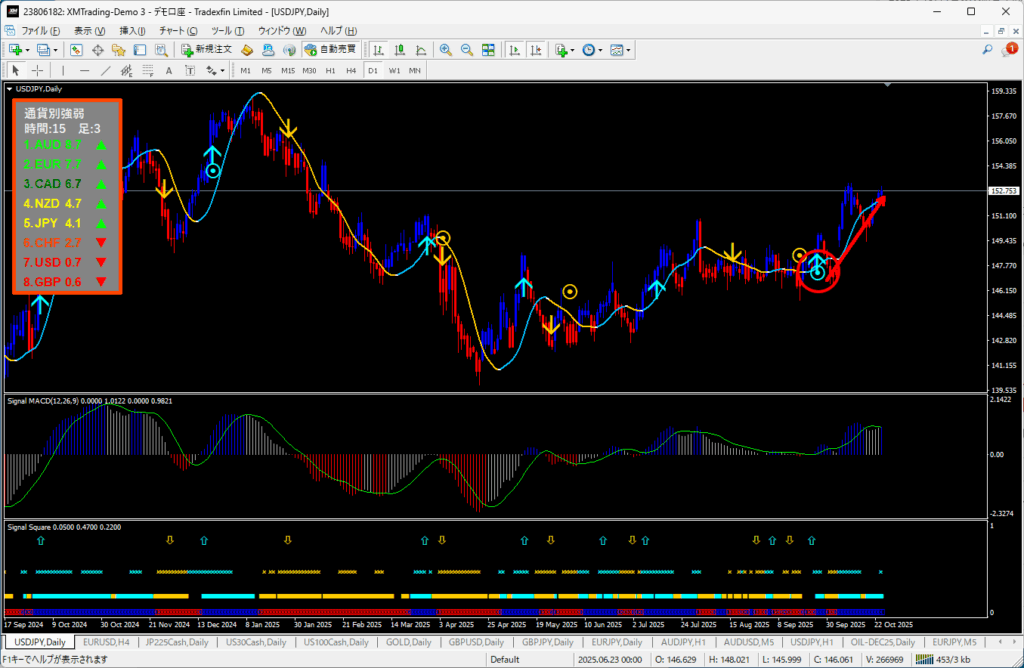Click the Tile Windows icon
1024x668 pixels.
[x=488, y=49]
